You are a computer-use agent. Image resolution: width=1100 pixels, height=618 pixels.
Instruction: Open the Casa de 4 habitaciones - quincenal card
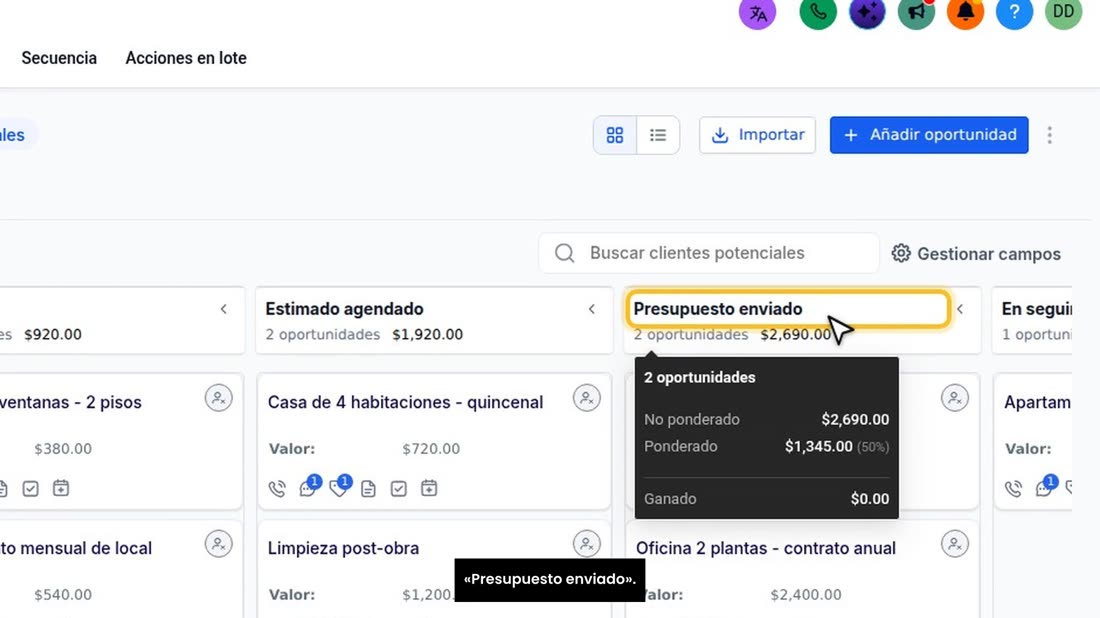pyautogui.click(x=405, y=402)
